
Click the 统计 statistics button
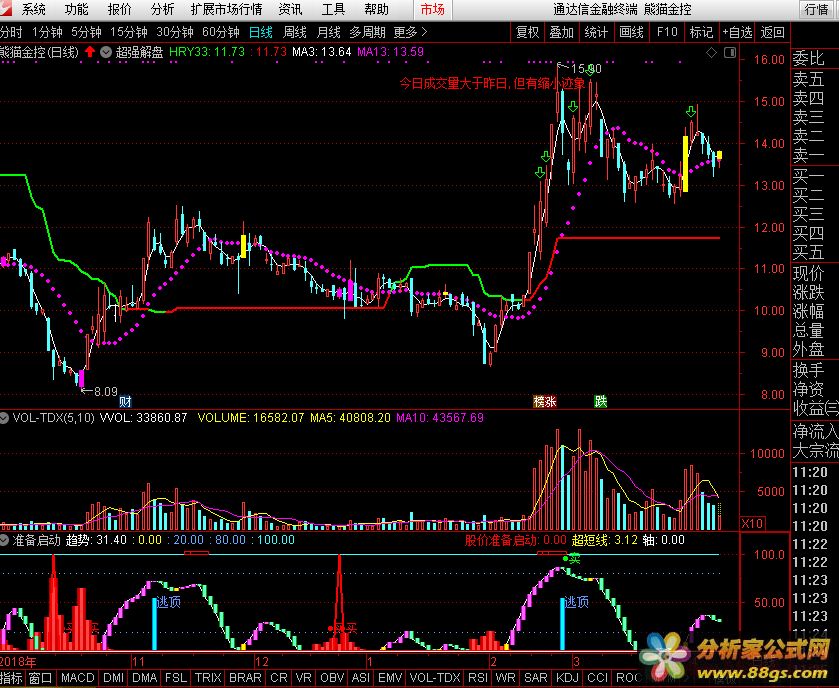596,33
